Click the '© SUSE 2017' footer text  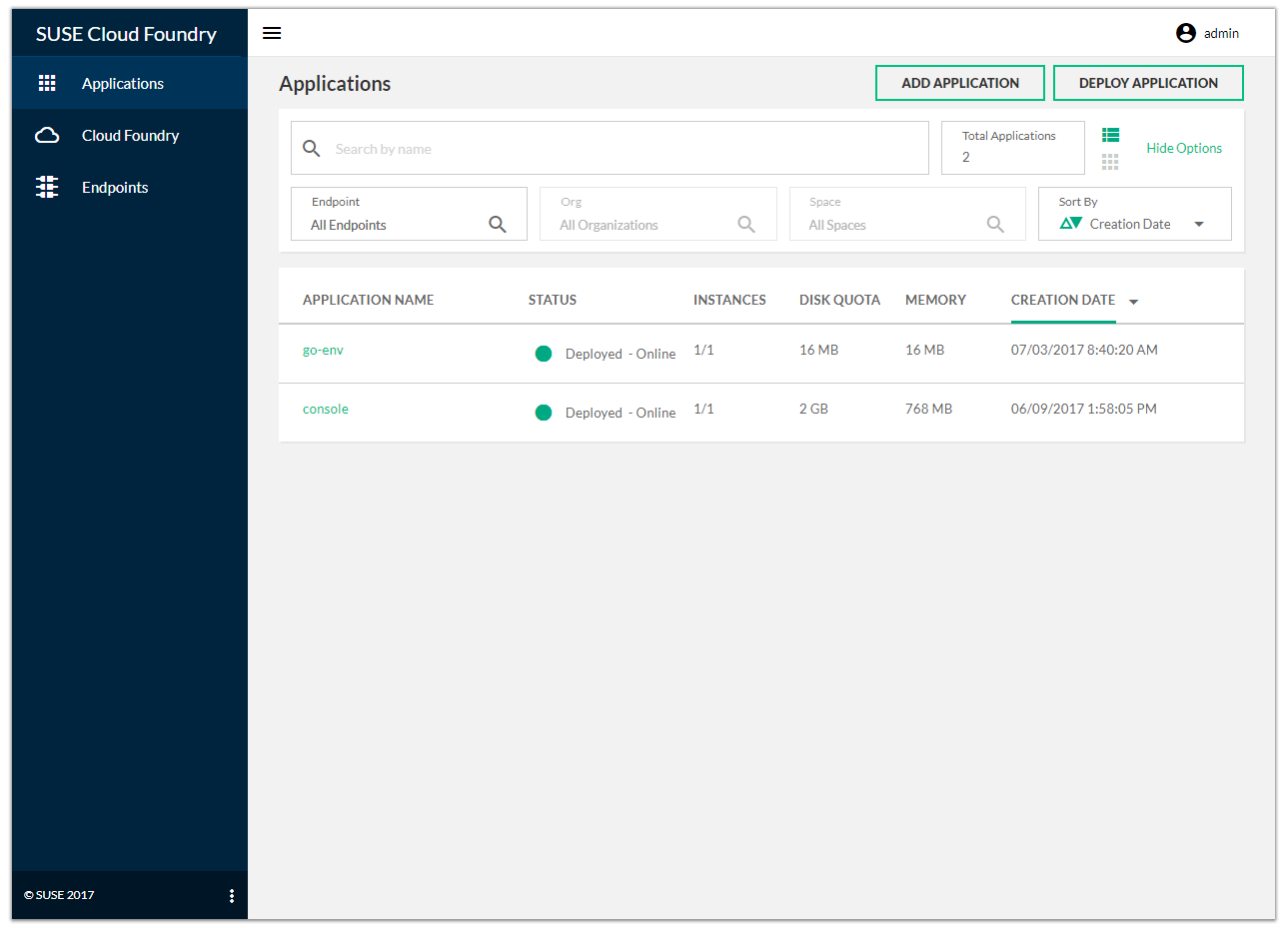tap(59, 895)
